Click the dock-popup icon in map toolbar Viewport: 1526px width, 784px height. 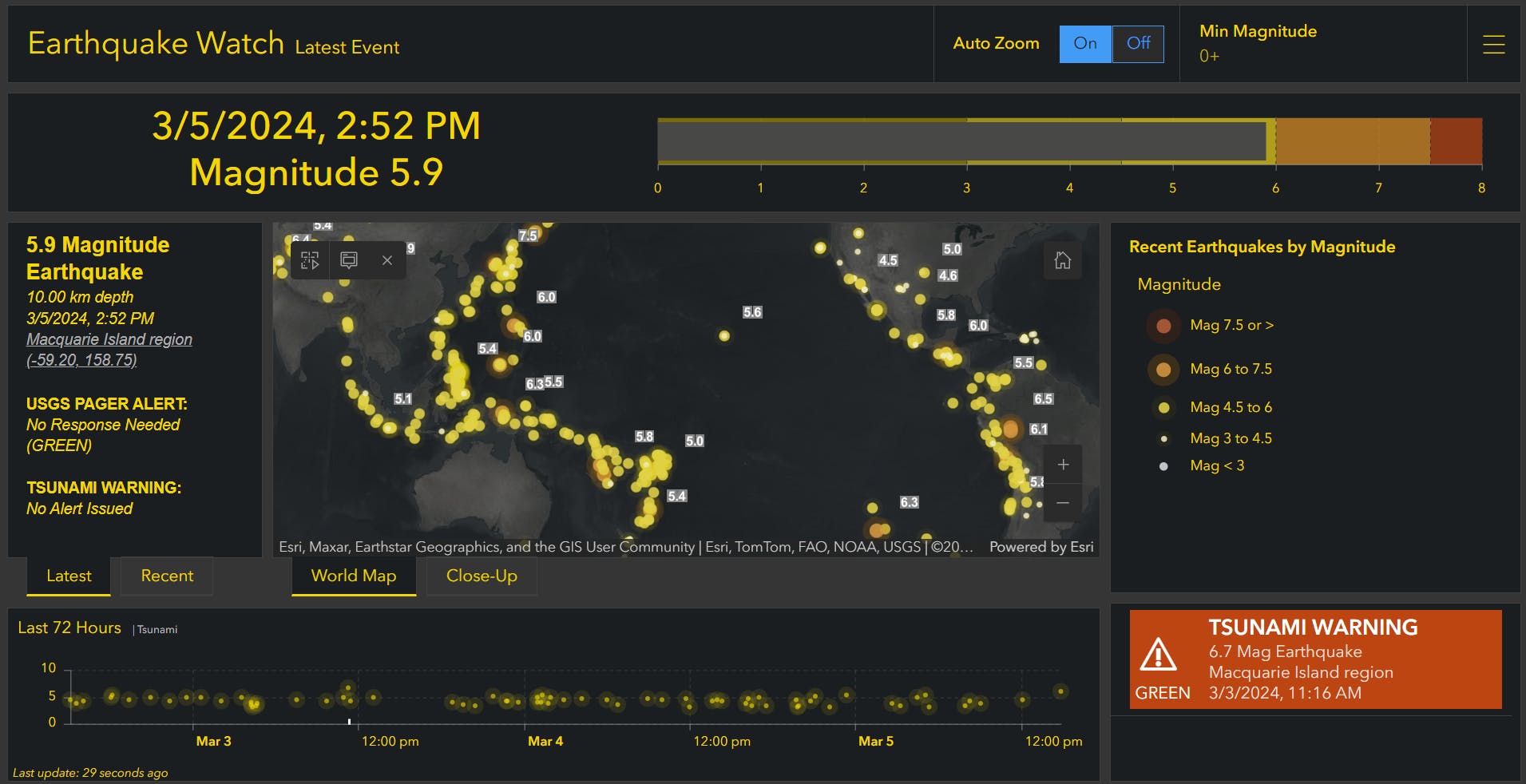tap(347, 260)
